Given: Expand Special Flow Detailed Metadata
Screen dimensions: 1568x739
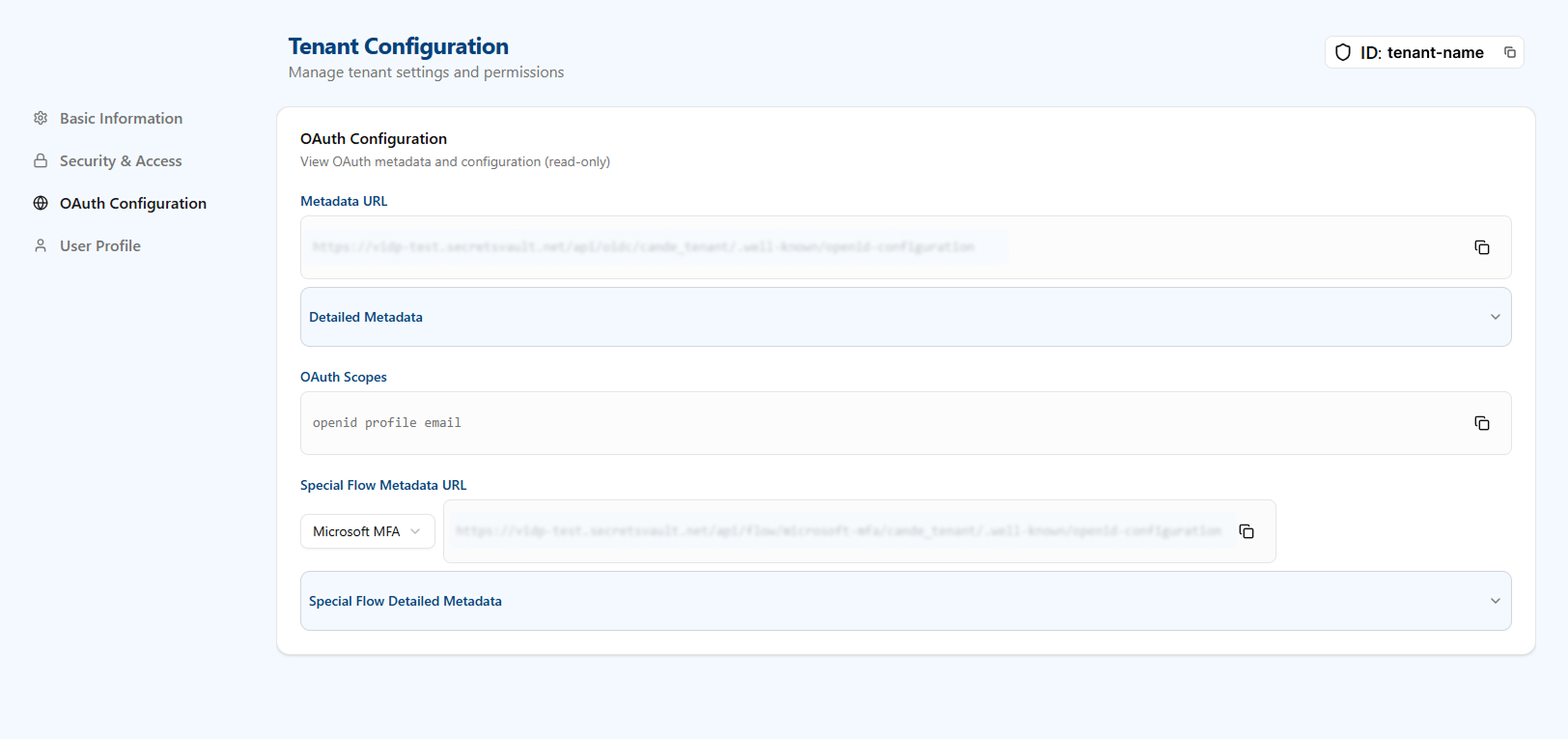Looking at the screenshot, I should [906, 601].
